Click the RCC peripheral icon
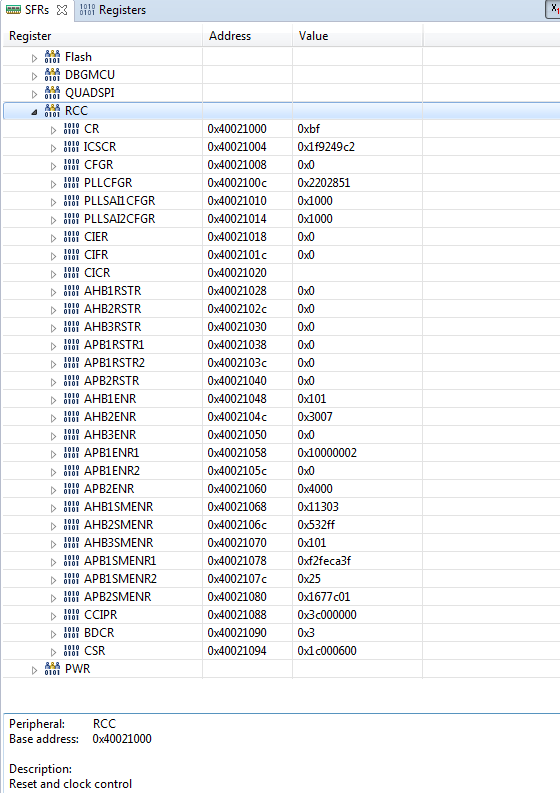The width and height of the screenshot is (560, 793). pos(52,111)
